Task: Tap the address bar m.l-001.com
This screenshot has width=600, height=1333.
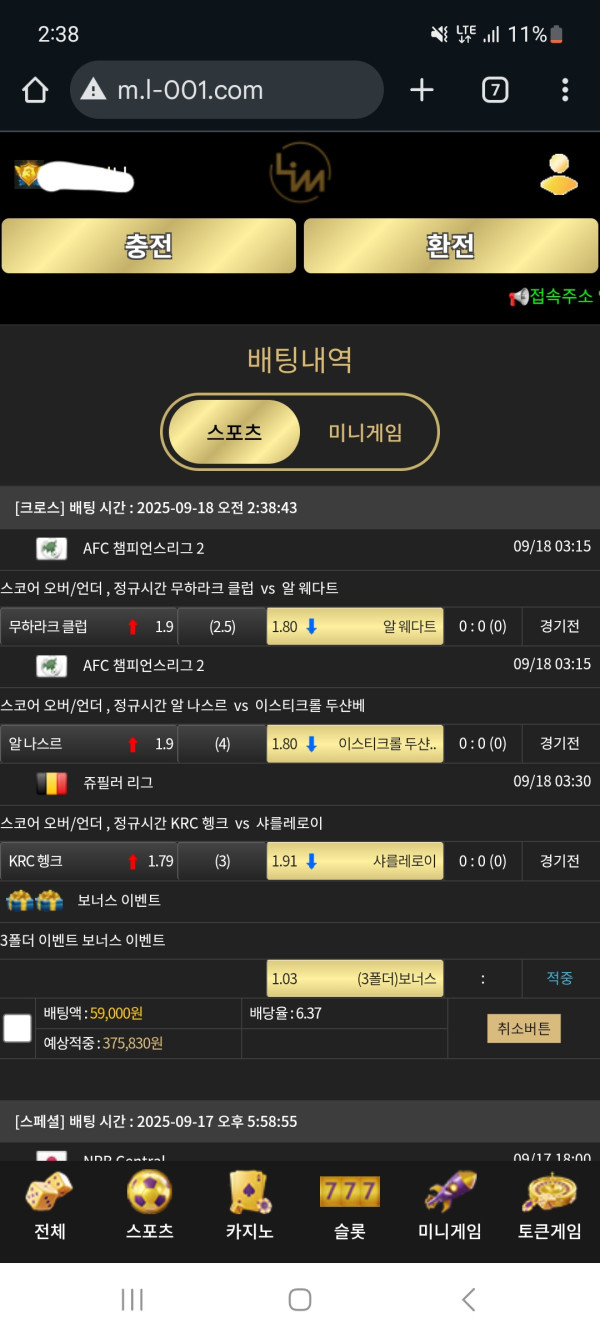Action: coord(227,90)
